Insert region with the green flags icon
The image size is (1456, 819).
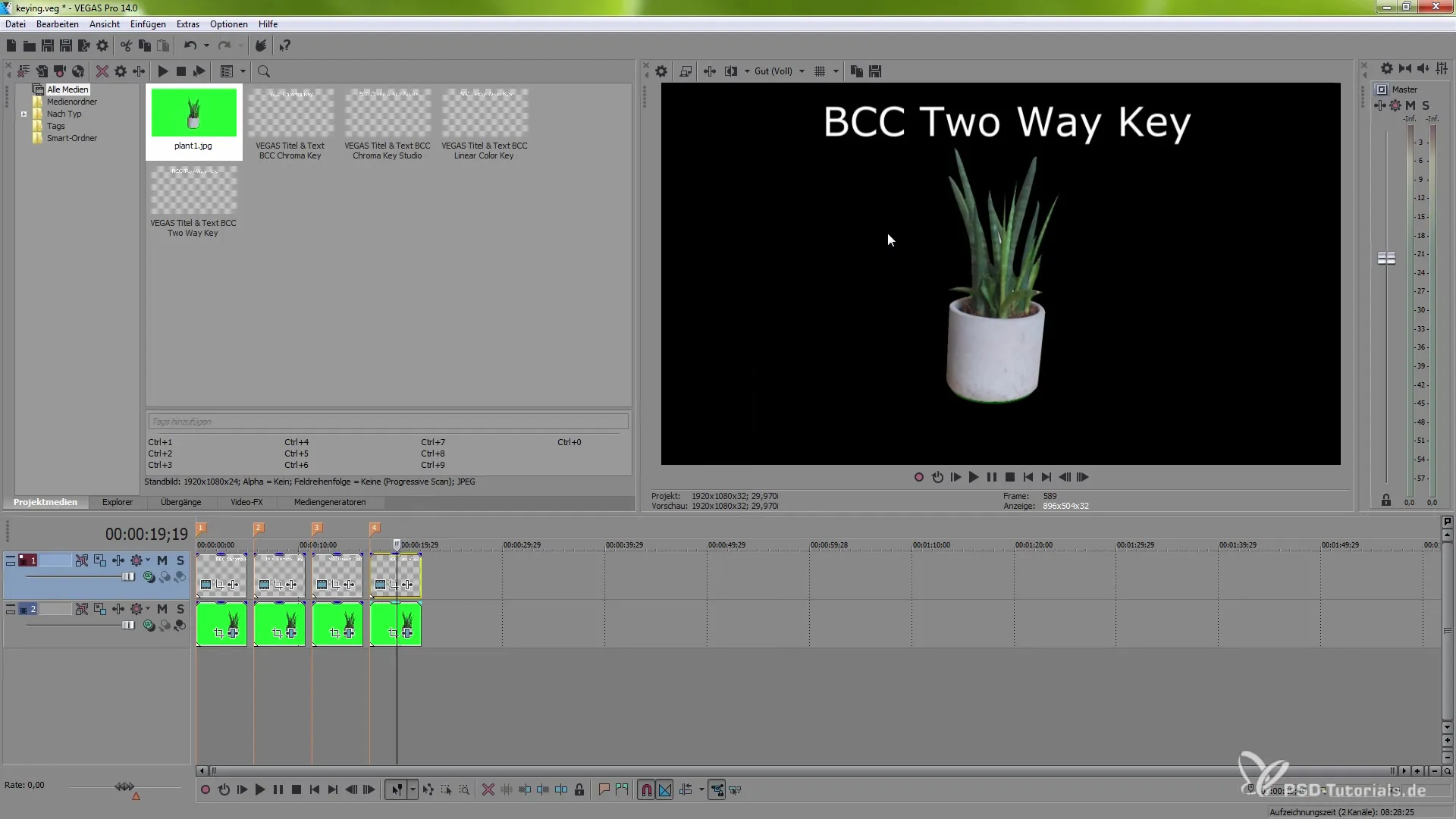click(622, 790)
